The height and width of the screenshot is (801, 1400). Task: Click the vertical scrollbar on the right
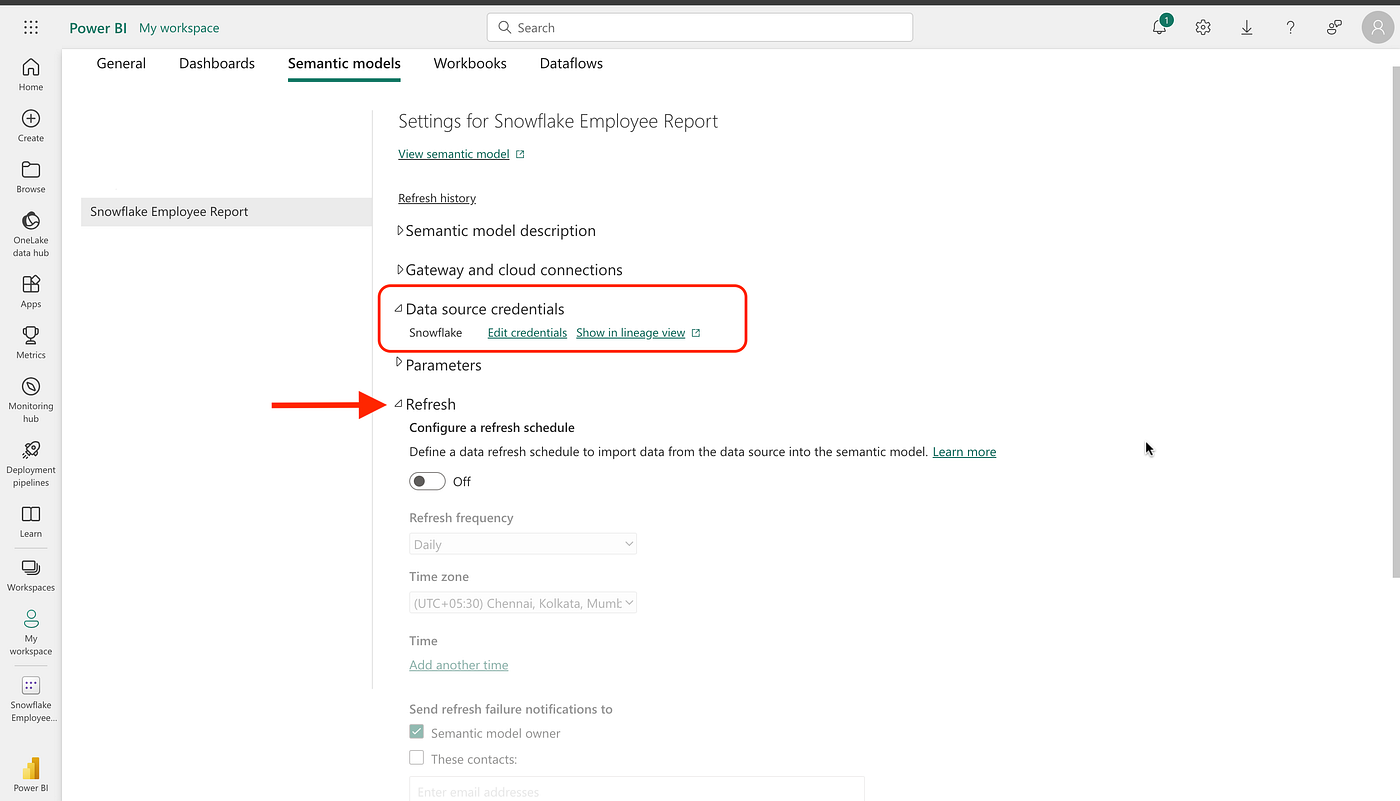click(1396, 320)
